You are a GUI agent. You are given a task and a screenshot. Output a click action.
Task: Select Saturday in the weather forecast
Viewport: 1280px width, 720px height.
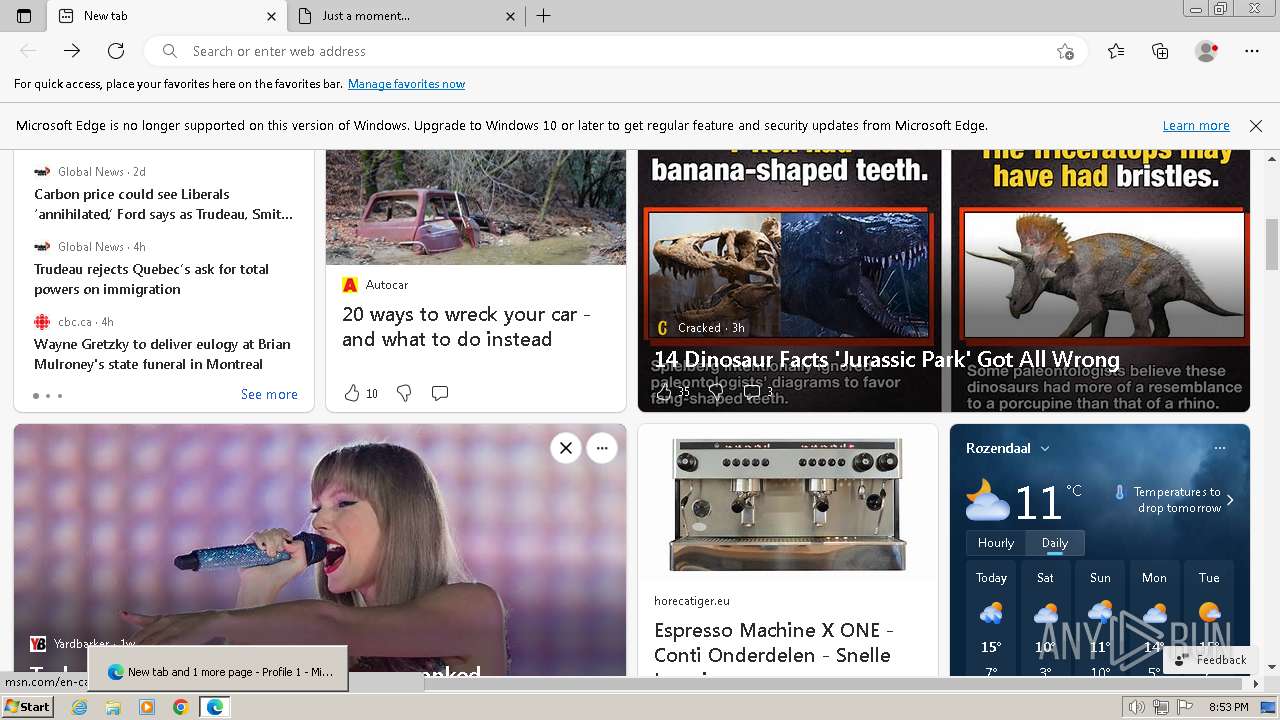tap(1045, 620)
